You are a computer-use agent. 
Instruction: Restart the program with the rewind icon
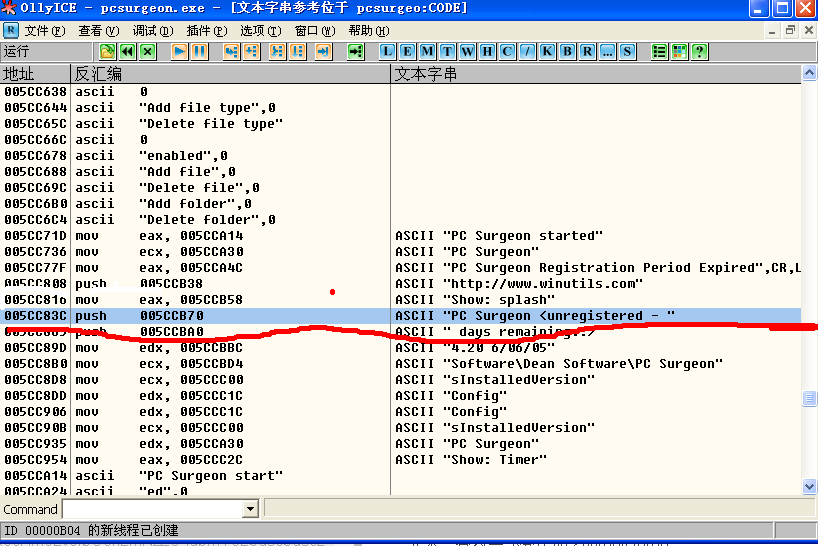coord(128,52)
